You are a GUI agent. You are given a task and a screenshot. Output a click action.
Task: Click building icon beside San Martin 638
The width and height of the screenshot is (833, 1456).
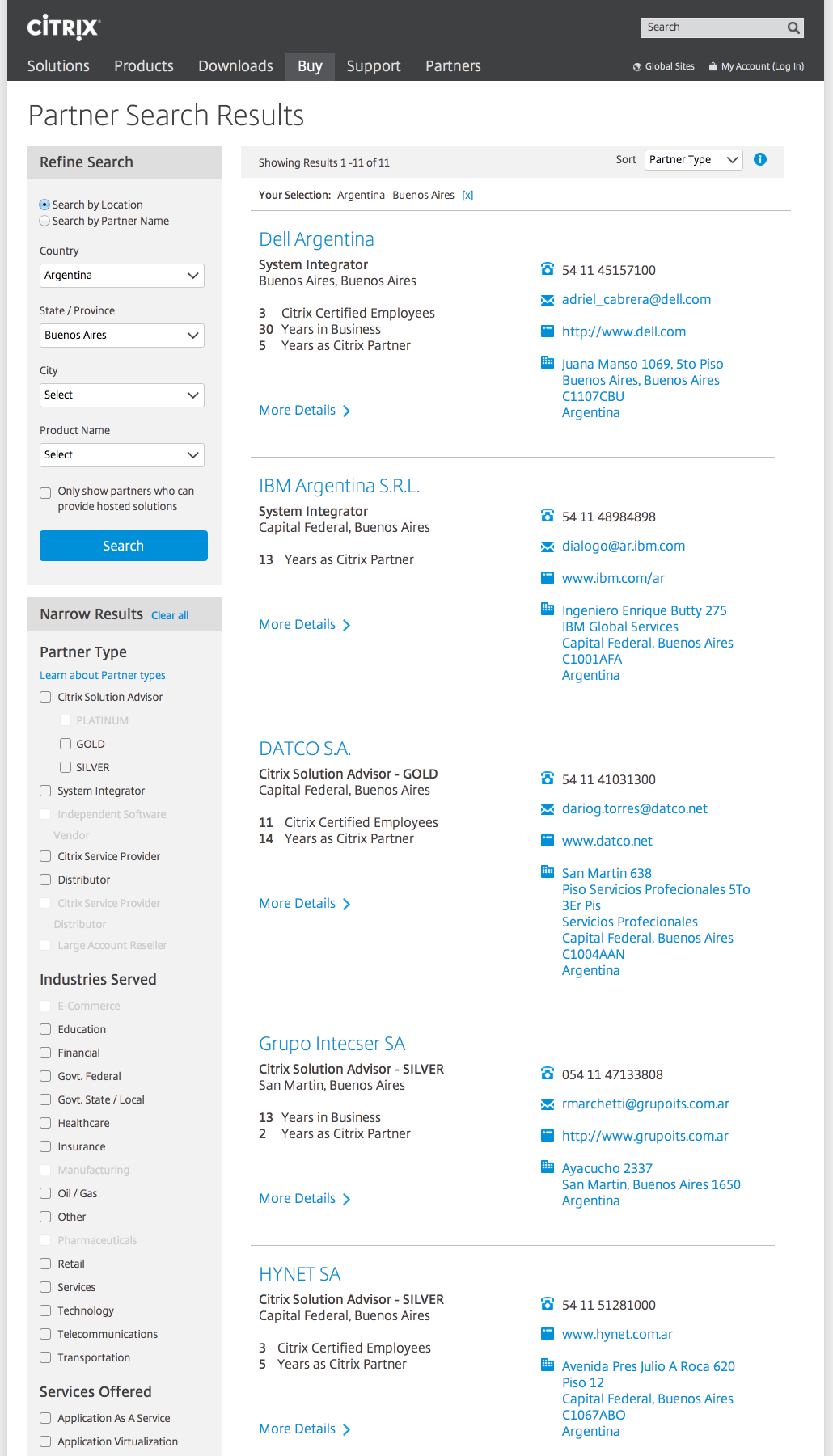pos(548,871)
